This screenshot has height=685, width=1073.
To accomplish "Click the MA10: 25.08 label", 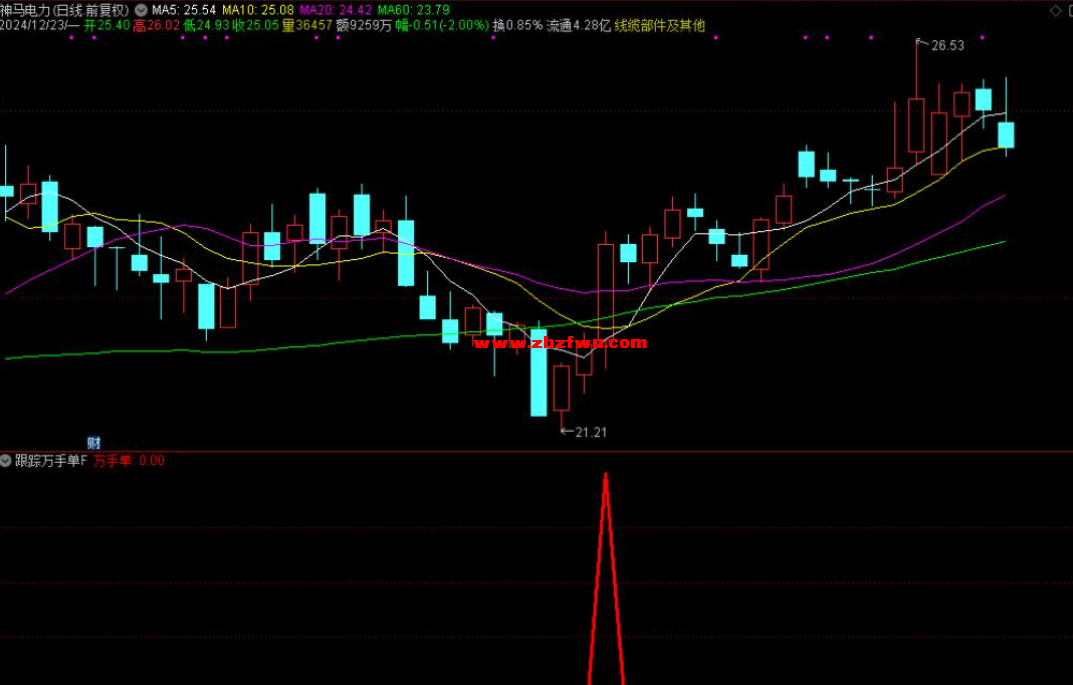I will [x=258, y=10].
